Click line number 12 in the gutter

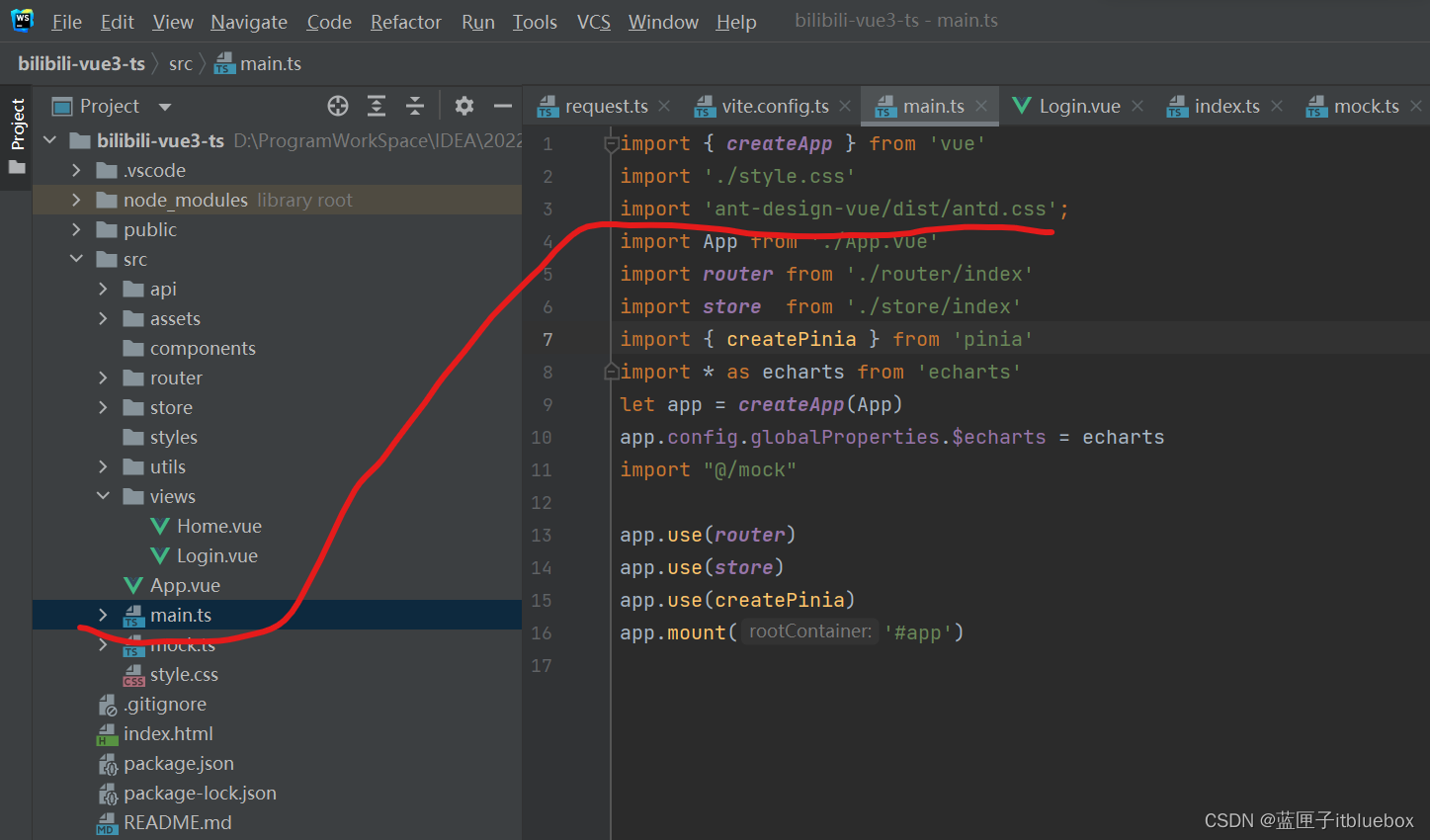[x=541, y=502]
